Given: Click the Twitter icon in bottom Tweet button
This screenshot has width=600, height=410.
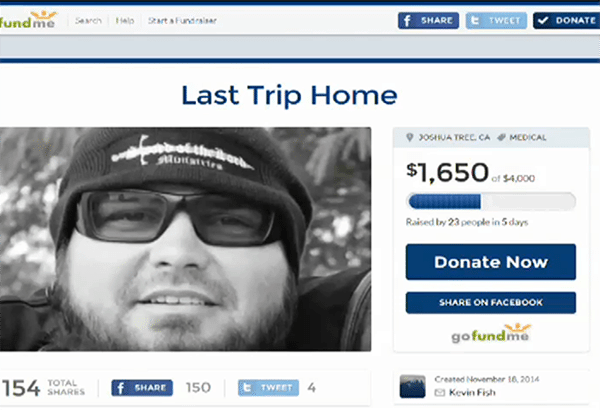Looking at the screenshot, I should 247,388.
